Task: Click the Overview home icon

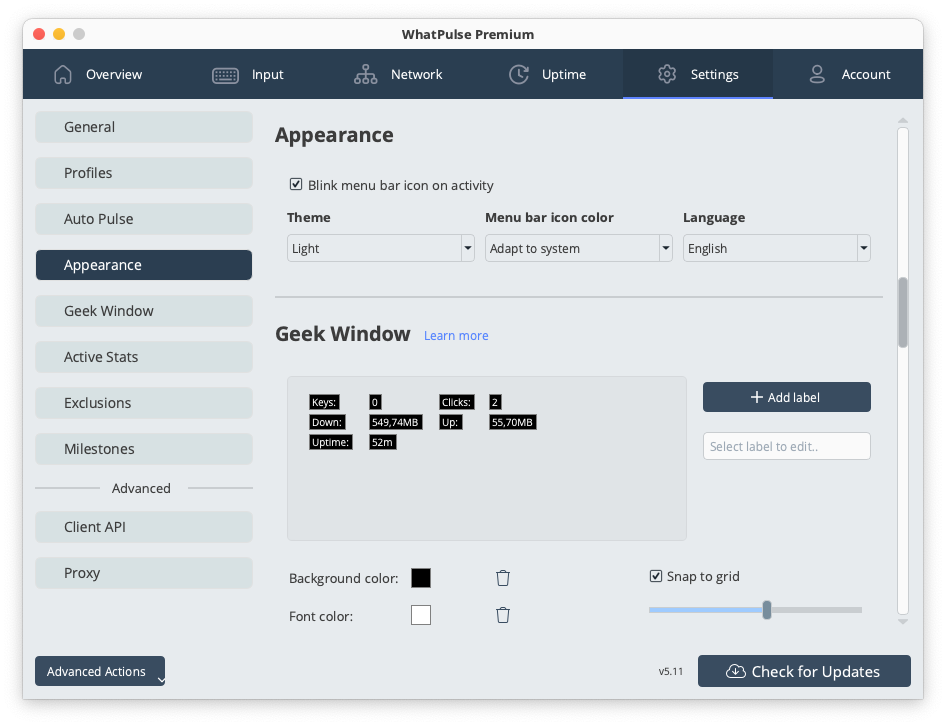Action: coord(62,74)
